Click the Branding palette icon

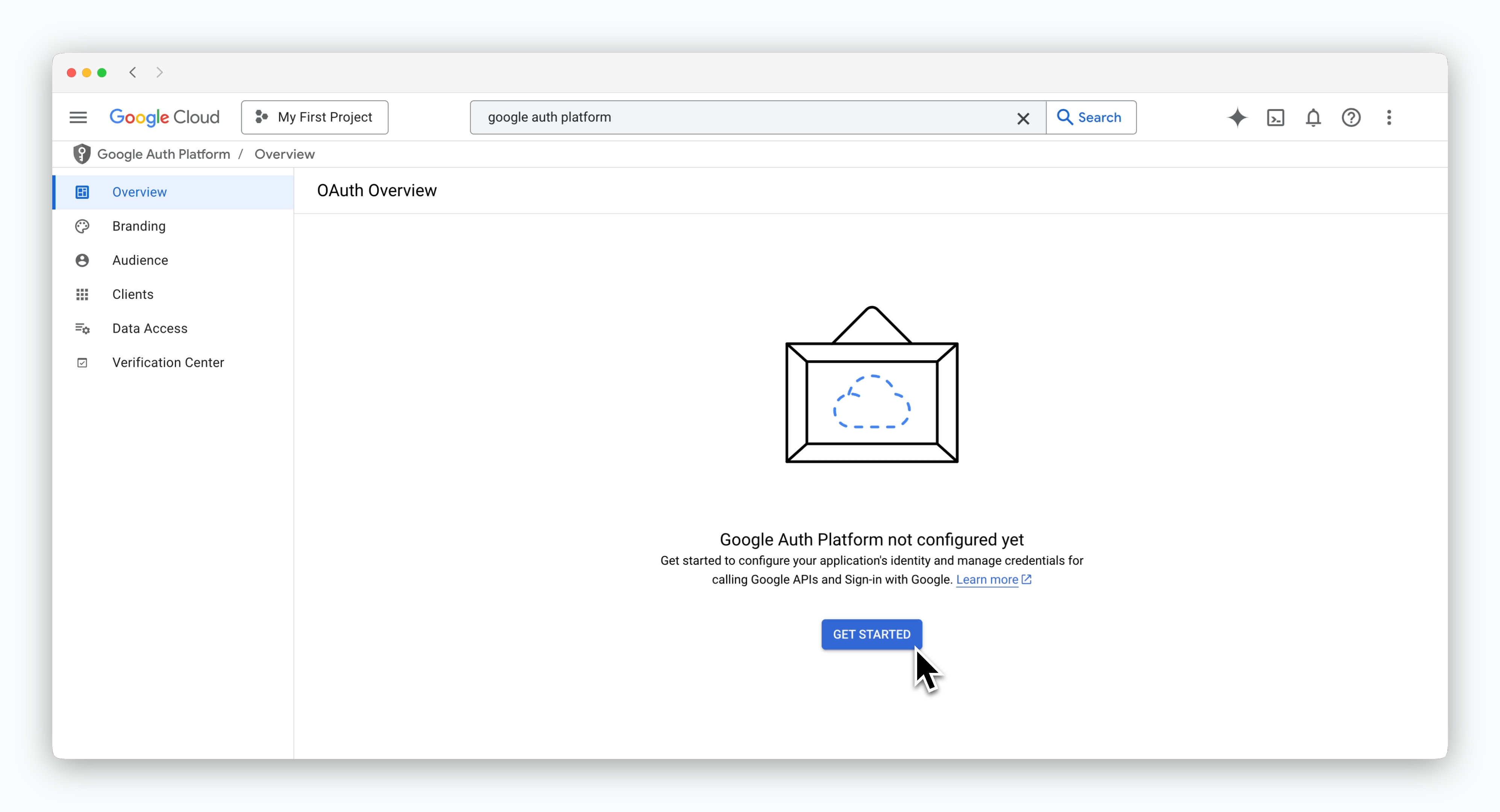[x=82, y=226]
